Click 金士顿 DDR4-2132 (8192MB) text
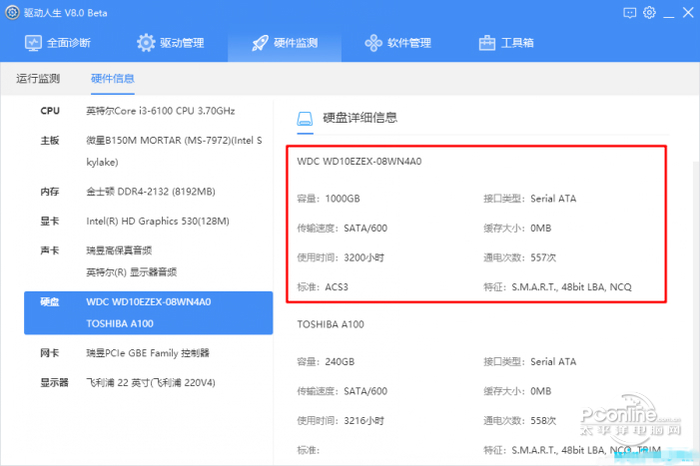 coord(151,191)
